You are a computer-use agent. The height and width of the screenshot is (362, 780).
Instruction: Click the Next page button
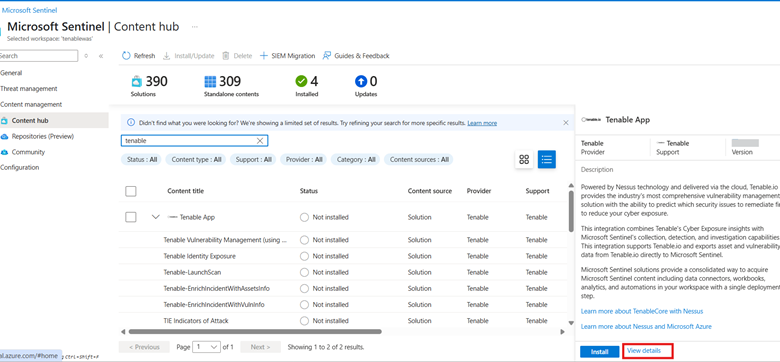tap(260, 347)
